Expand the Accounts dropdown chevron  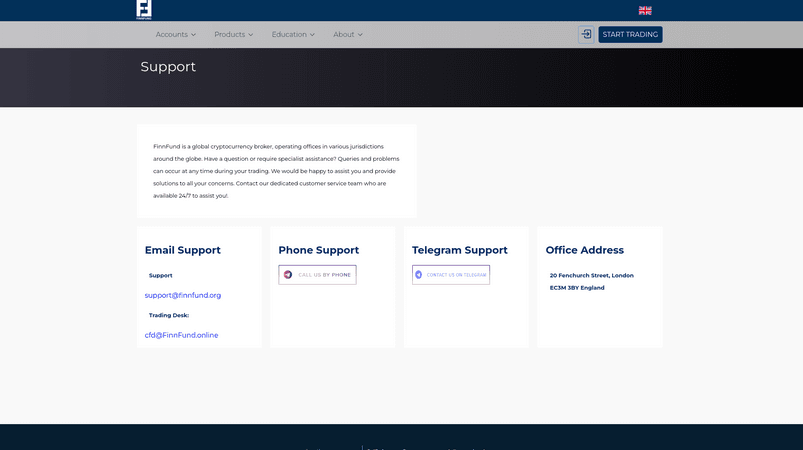pyautogui.click(x=193, y=35)
